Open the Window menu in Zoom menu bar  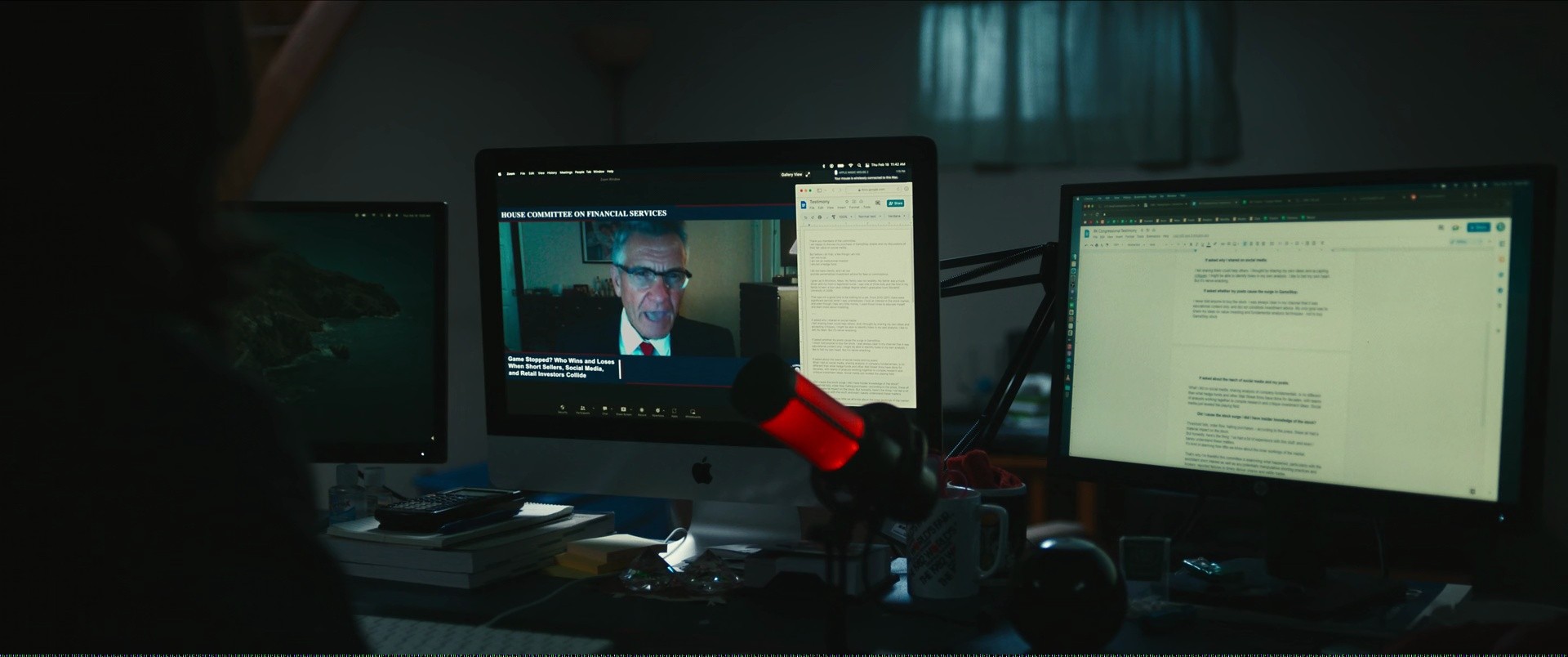click(599, 172)
